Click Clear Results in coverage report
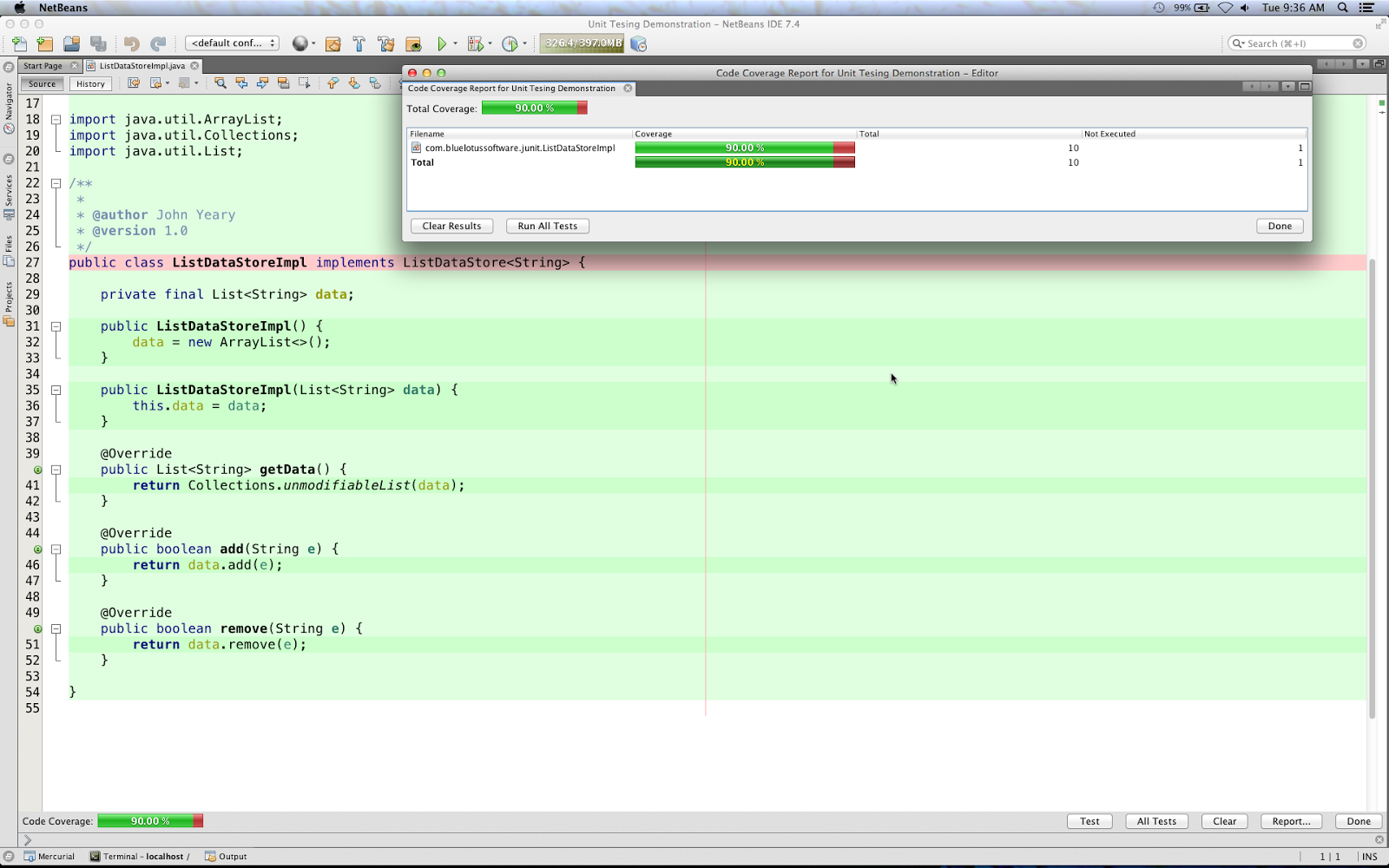The image size is (1389, 868). click(451, 226)
